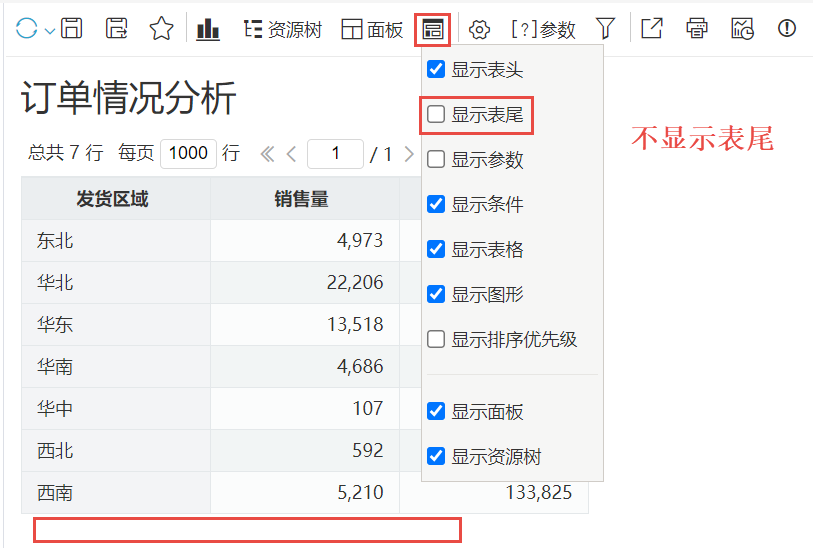Screen dimensions: 813x548
Task: Open the view layout icon menu
Action: pos(432,30)
